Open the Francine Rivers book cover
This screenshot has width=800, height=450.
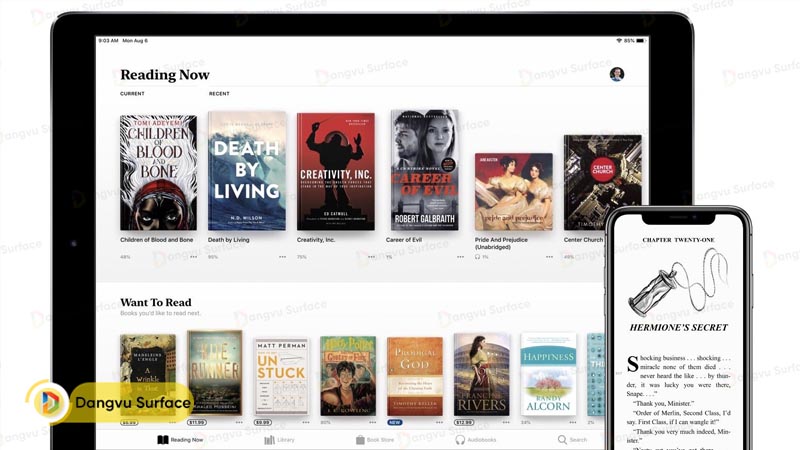point(482,374)
